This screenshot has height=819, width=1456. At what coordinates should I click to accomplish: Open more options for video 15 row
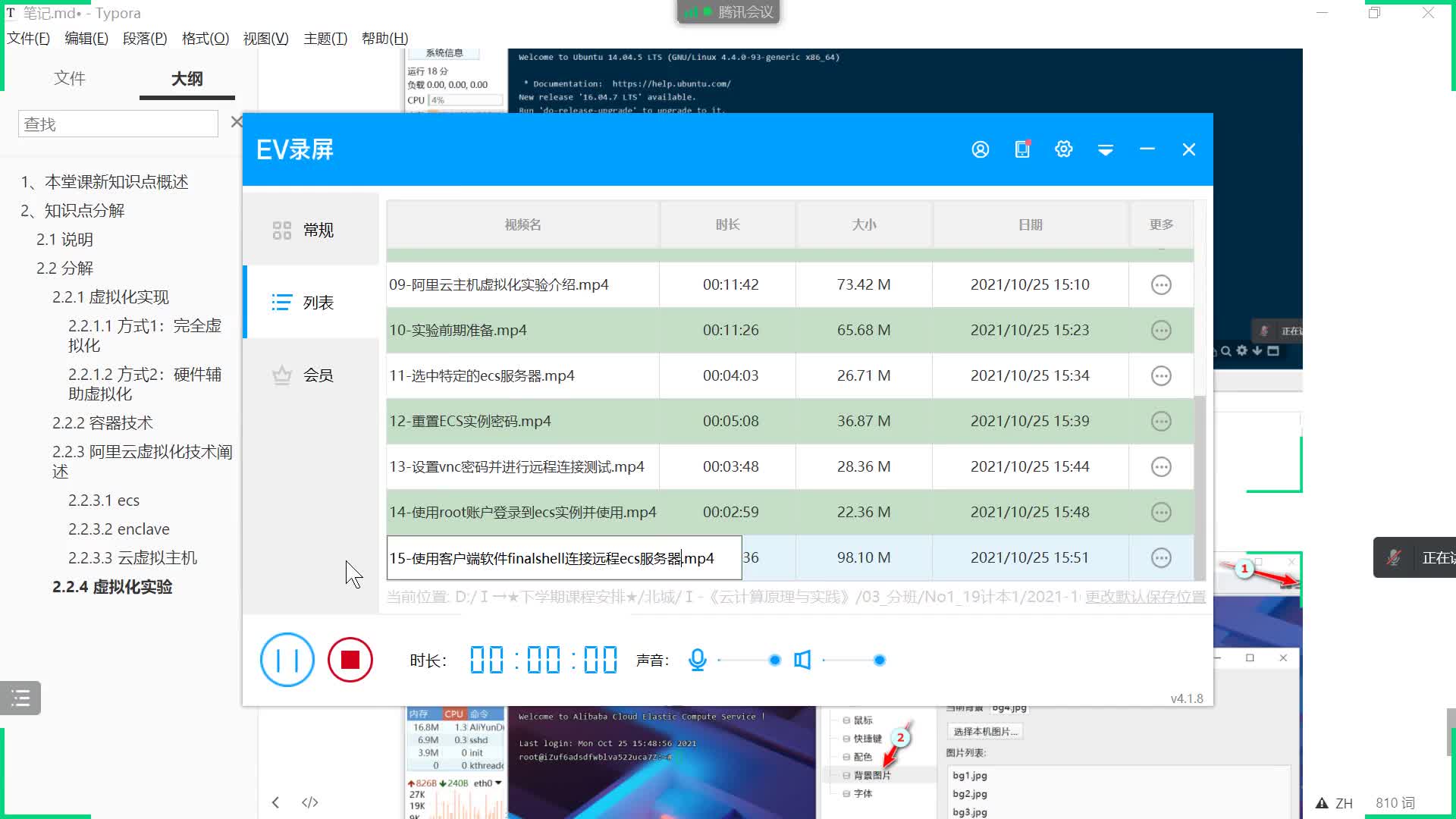click(1161, 557)
